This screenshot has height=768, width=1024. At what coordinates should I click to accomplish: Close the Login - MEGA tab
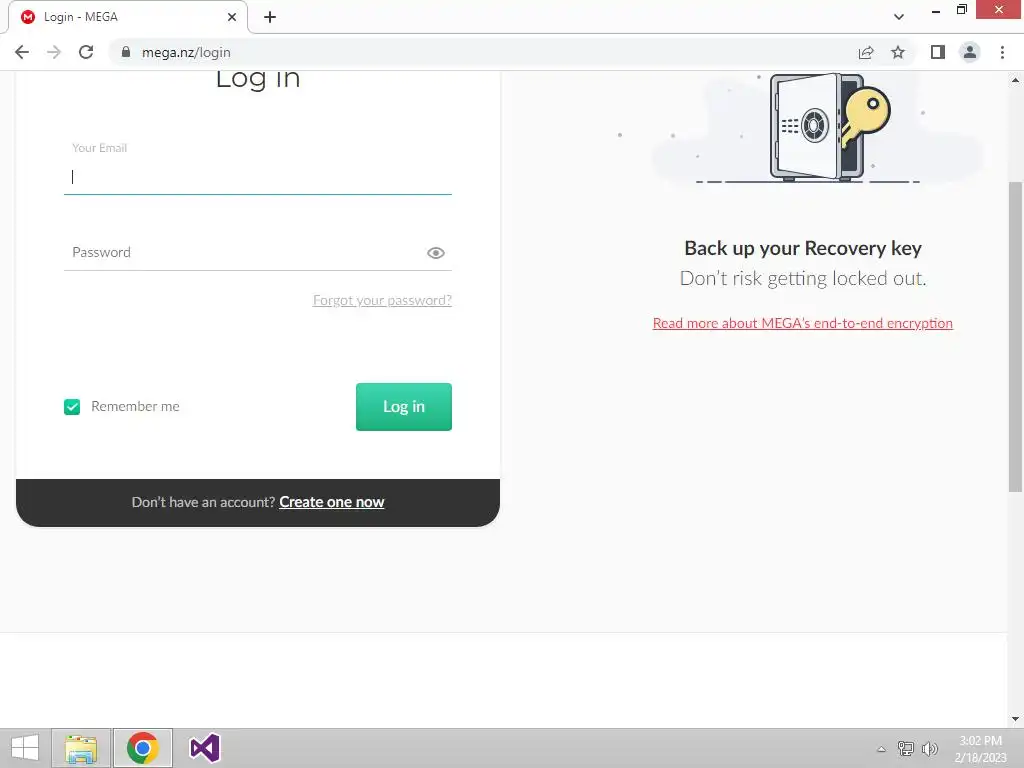[x=232, y=17]
